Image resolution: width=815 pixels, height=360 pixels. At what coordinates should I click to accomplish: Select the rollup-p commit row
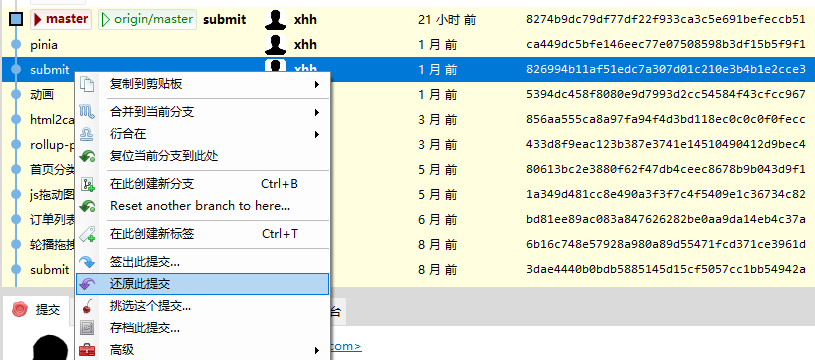408,144
